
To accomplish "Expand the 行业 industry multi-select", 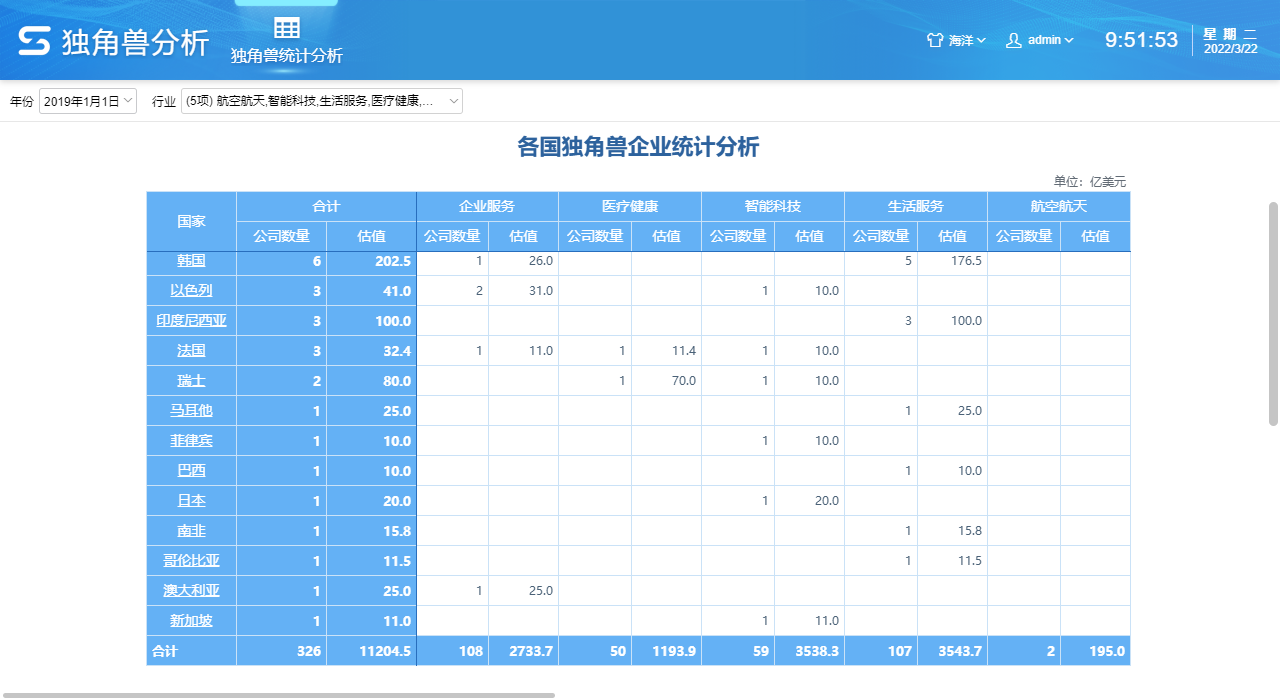I will coord(321,101).
